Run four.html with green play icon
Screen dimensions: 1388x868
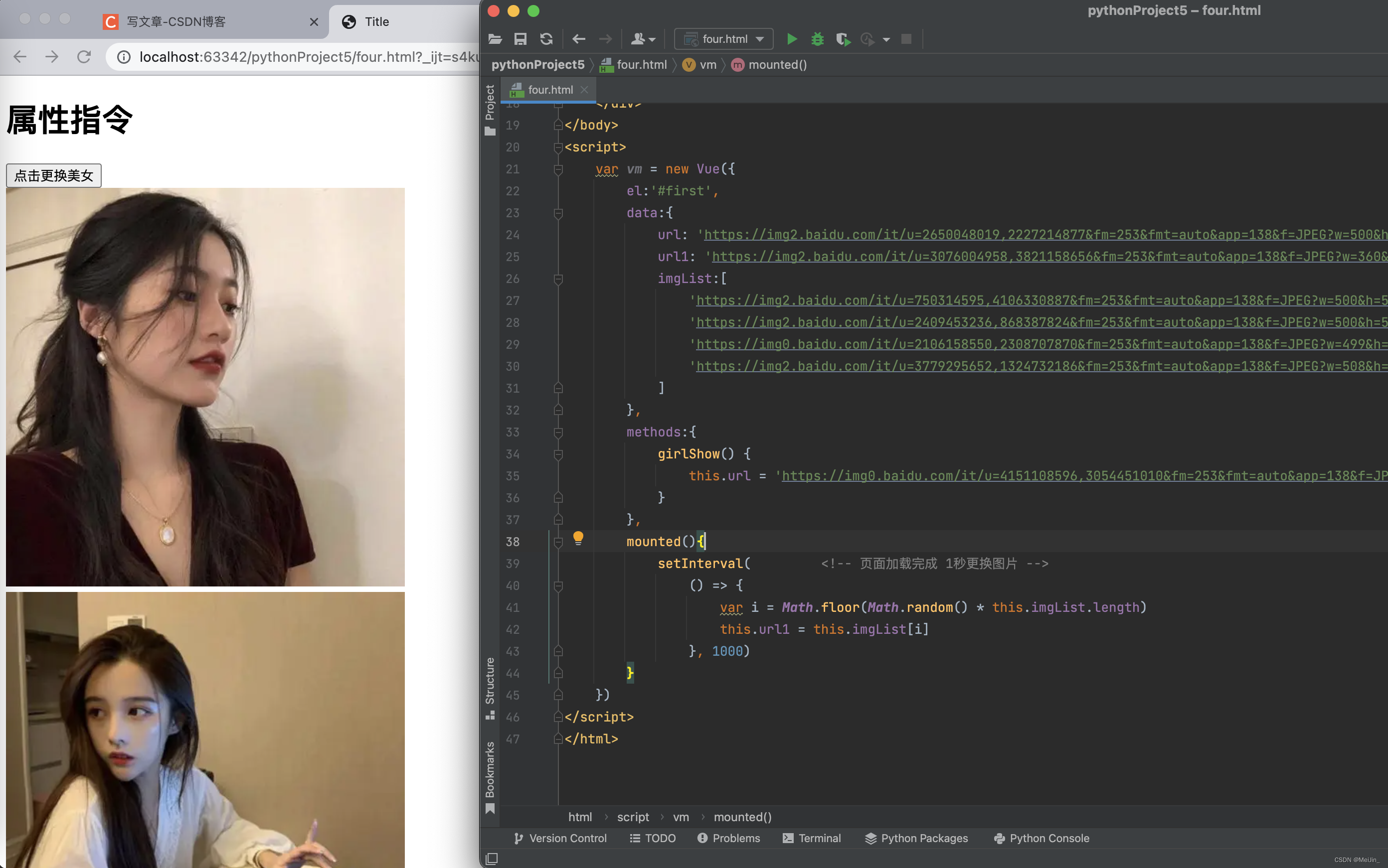792,39
